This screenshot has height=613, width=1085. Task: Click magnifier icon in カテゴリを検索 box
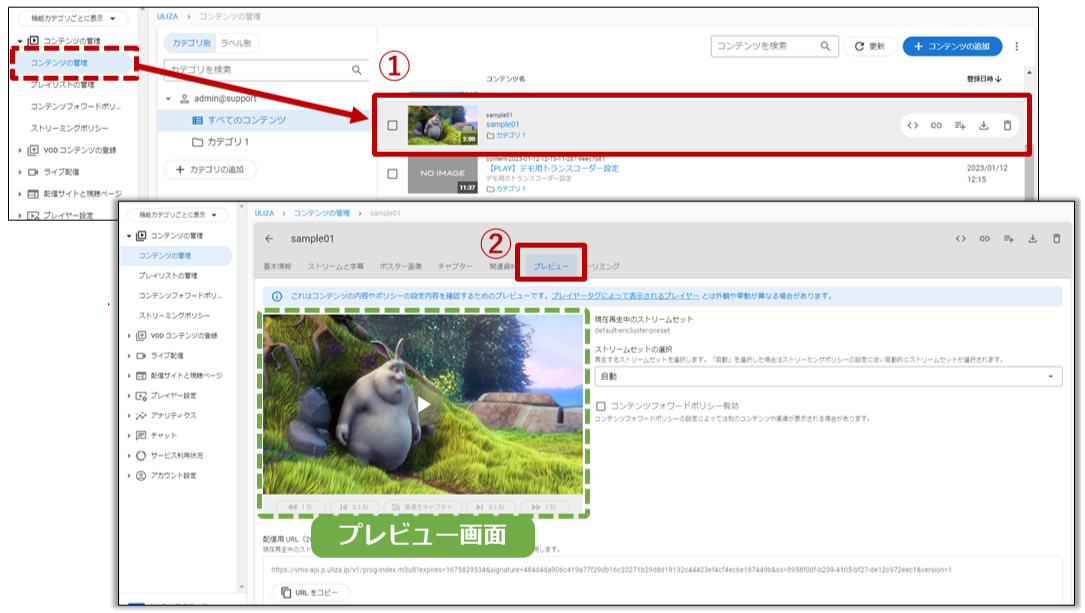coord(356,70)
